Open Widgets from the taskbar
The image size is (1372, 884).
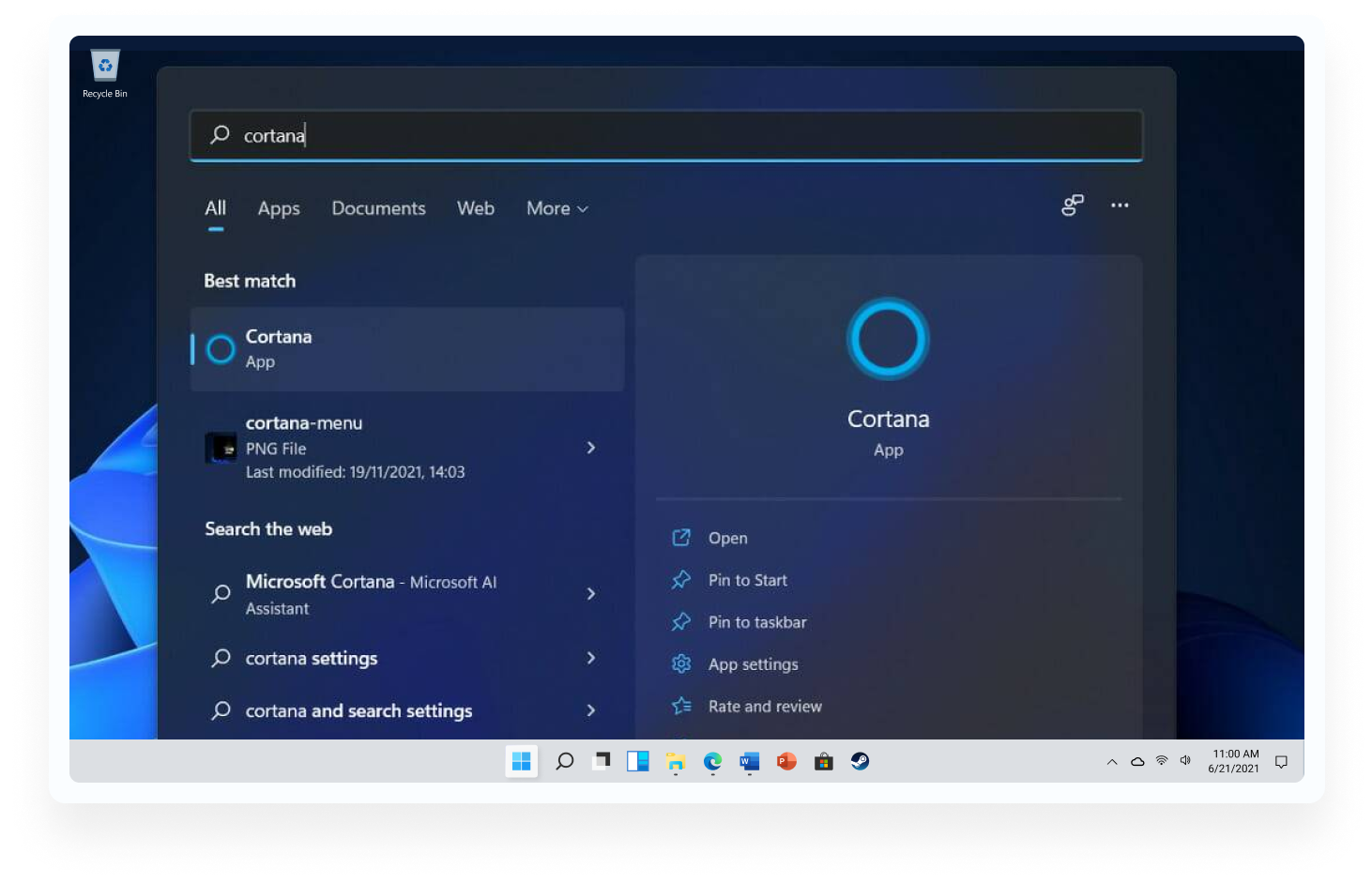click(x=638, y=761)
